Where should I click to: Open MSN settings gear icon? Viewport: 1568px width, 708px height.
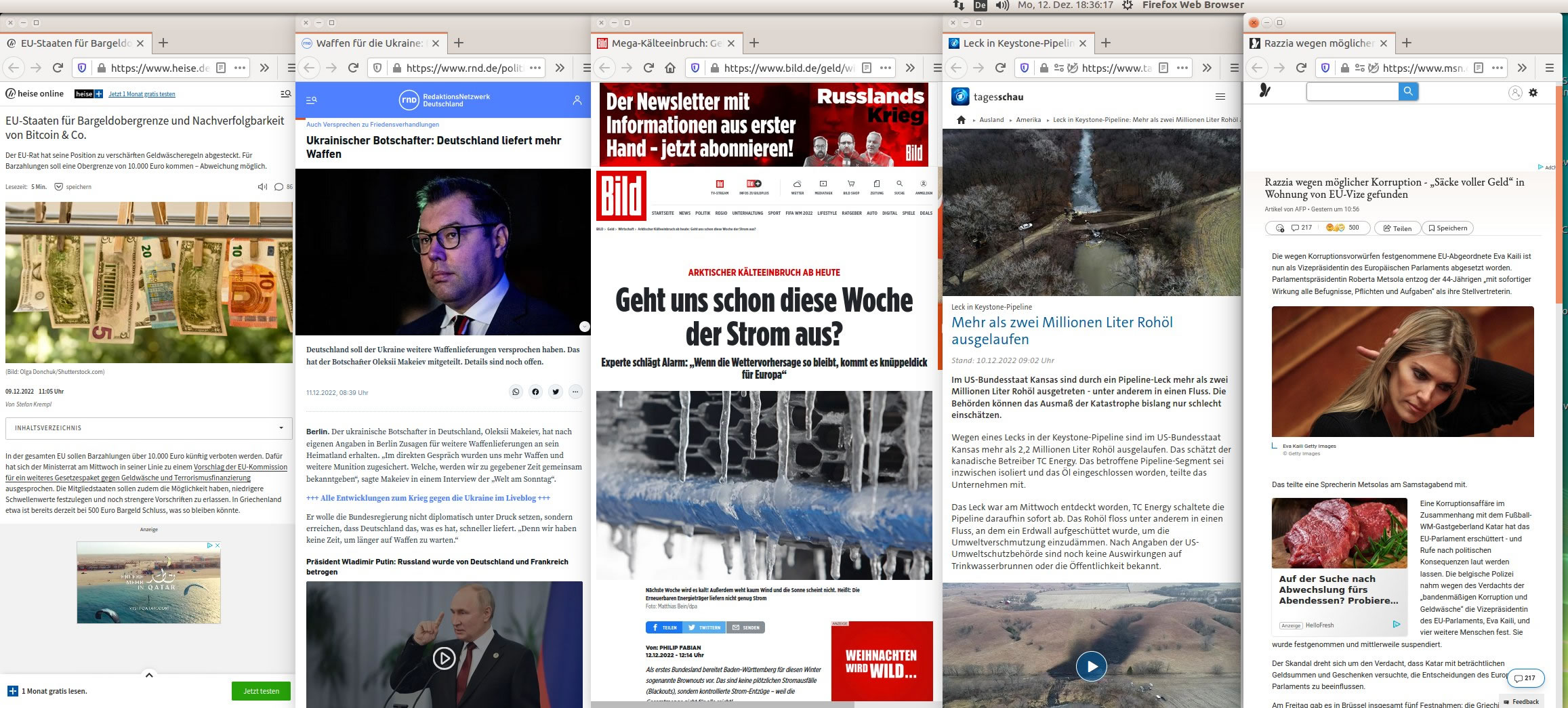[x=1533, y=93]
